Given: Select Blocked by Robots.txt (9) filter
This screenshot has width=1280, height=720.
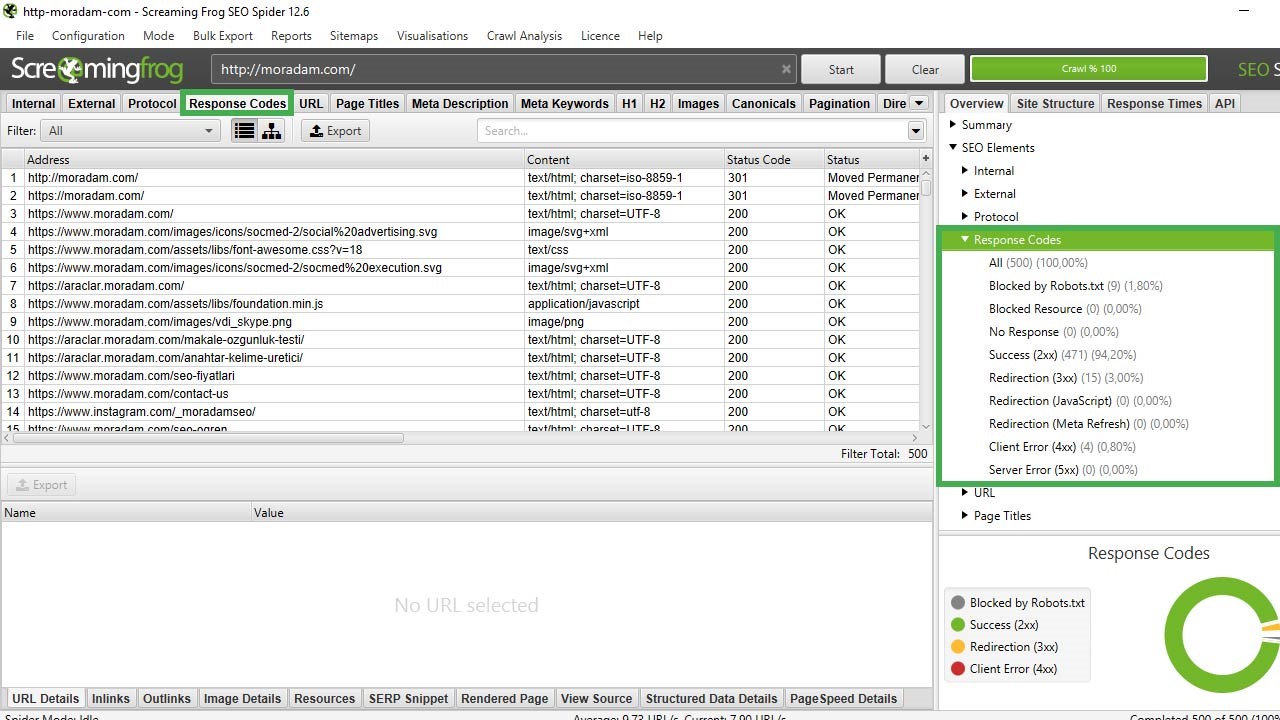Looking at the screenshot, I should point(1075,286).
